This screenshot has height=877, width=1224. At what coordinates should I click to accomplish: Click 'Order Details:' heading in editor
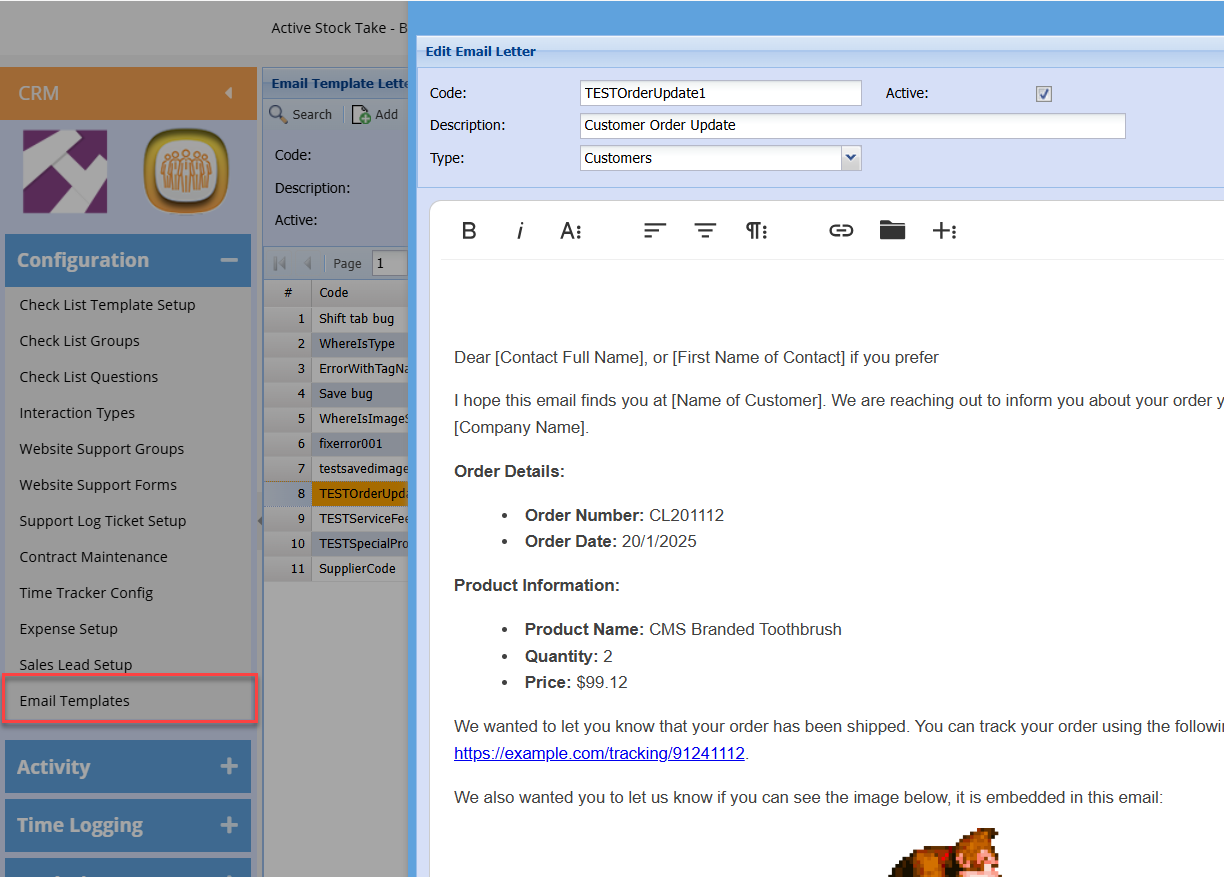pyautogui.click(x=509, y=472)
